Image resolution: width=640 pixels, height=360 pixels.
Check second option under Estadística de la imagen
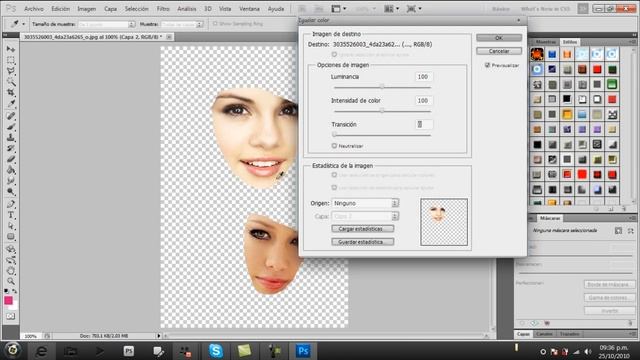coord(334,188)
